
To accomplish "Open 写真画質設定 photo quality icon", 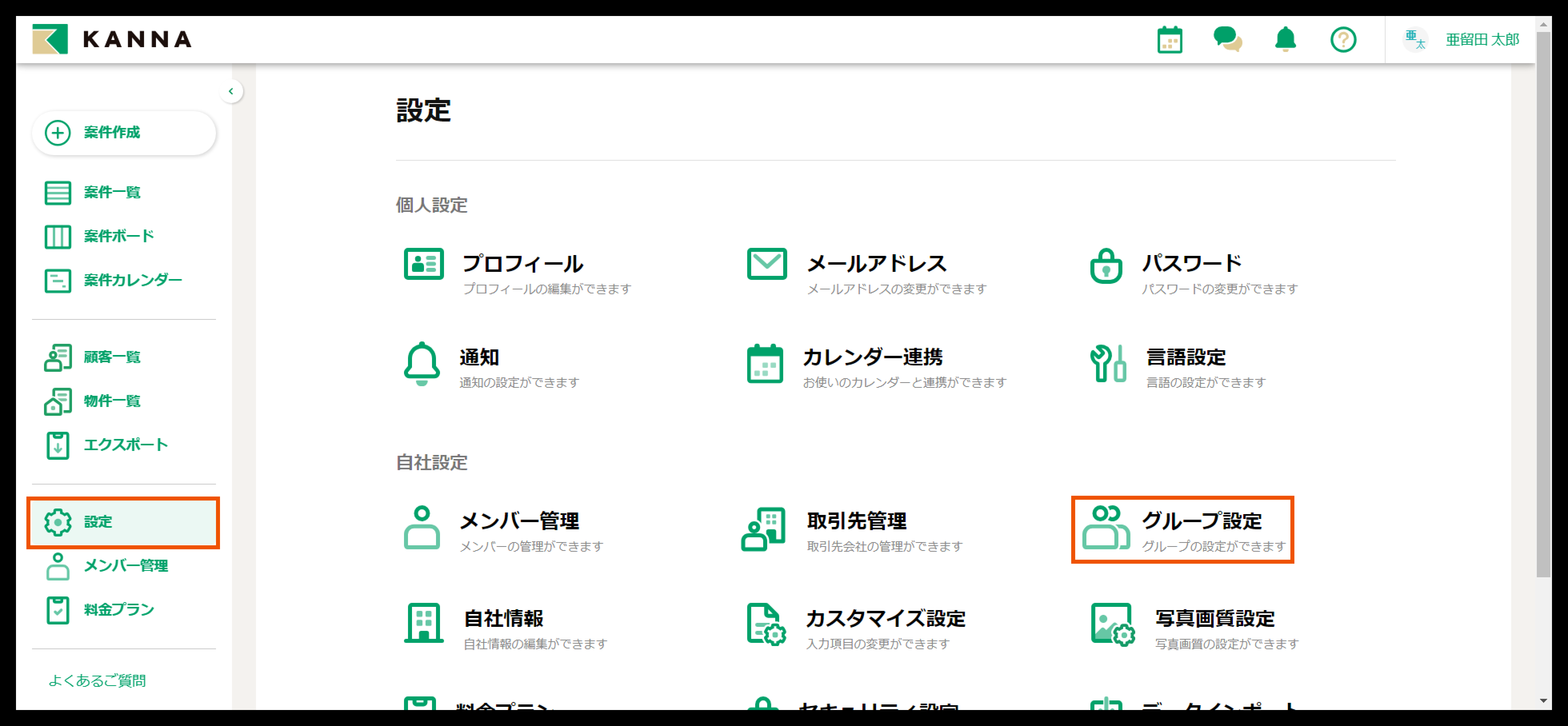I will point(1112,625).
